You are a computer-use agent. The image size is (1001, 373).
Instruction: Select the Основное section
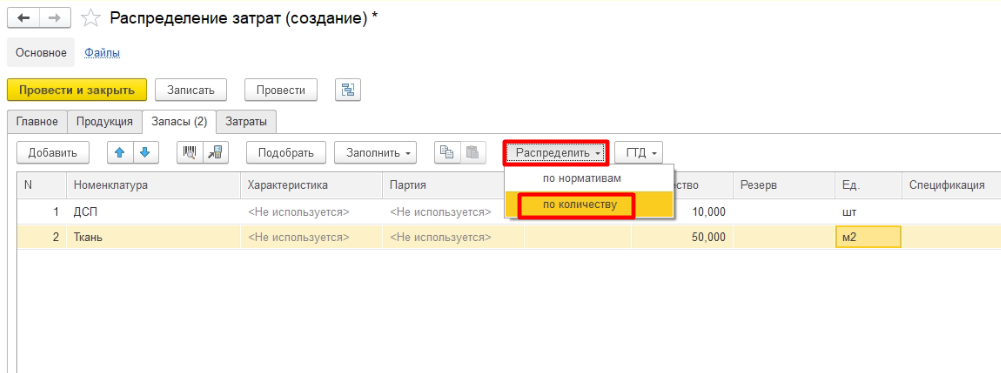41,53
